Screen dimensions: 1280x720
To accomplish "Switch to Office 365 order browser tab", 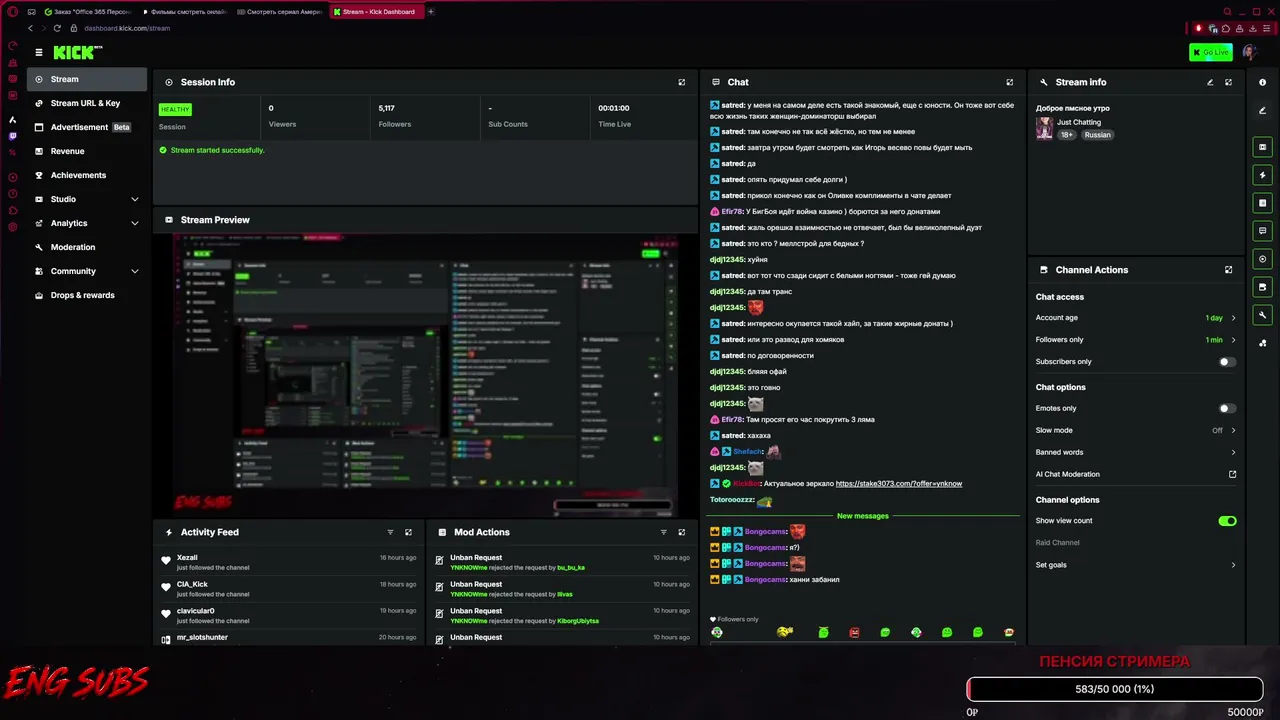I will [87, 12].
